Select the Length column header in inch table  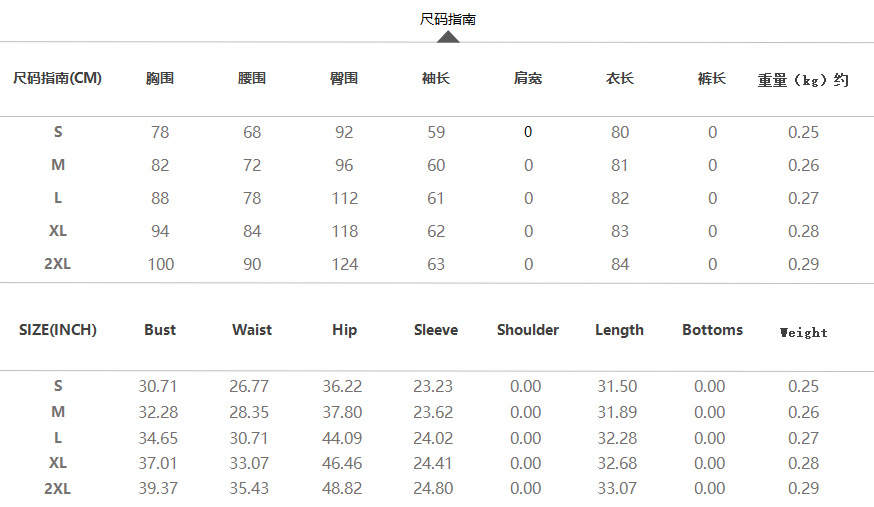(620, 330)
